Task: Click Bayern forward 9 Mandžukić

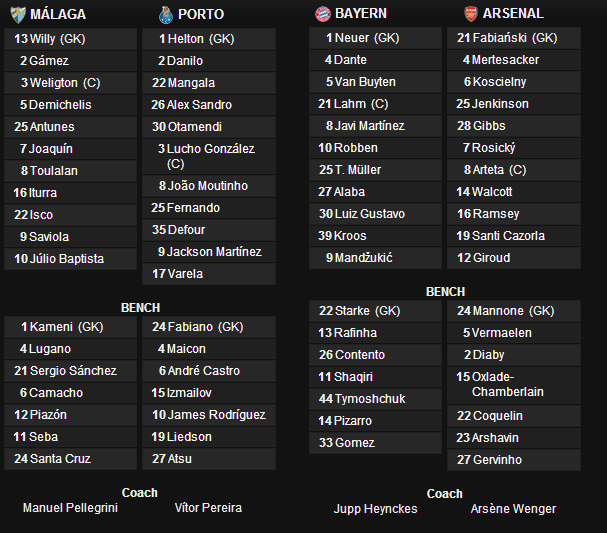Action: (x=375, y=258)
